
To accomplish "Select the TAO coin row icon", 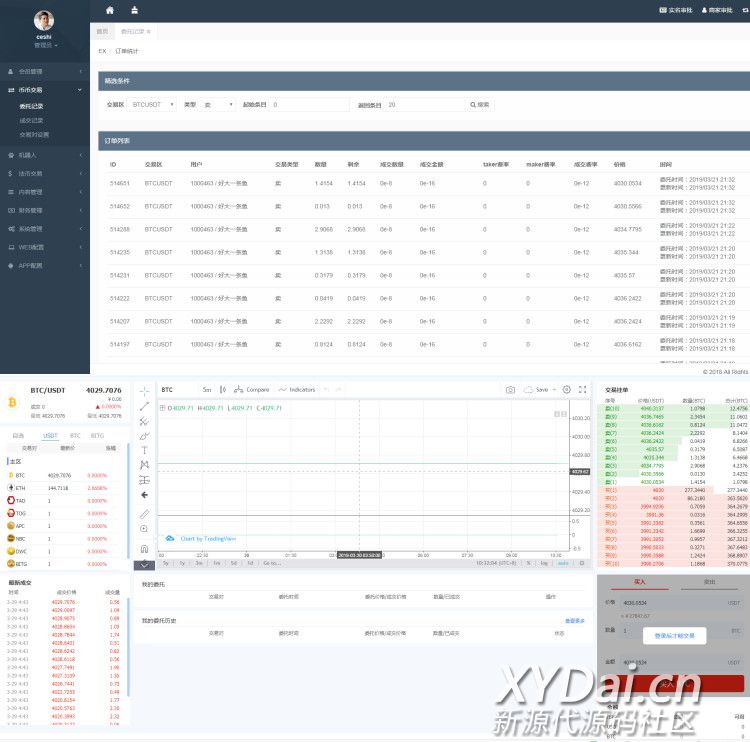I will coord(11,500).
